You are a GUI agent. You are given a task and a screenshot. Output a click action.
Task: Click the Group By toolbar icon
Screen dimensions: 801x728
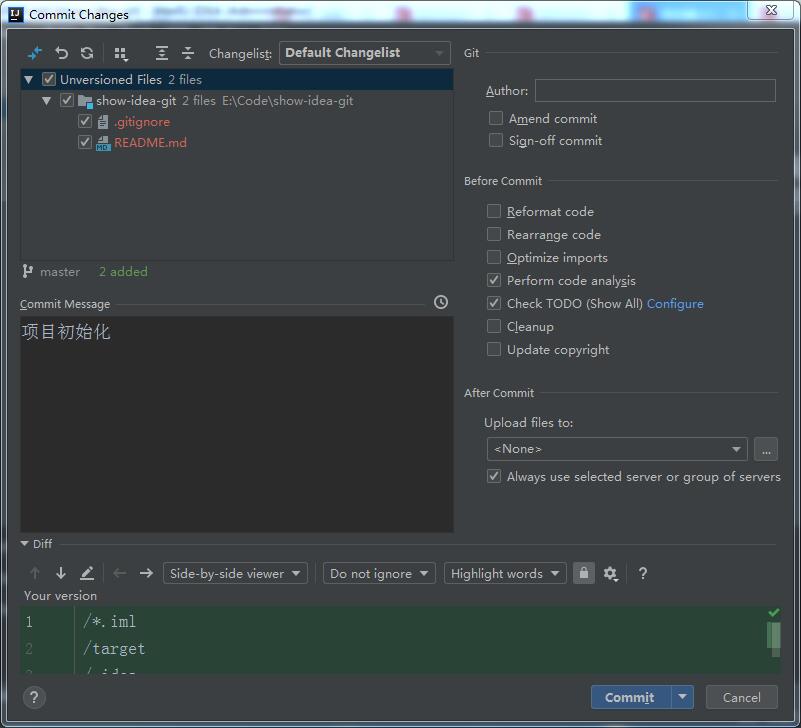[121, 53]
